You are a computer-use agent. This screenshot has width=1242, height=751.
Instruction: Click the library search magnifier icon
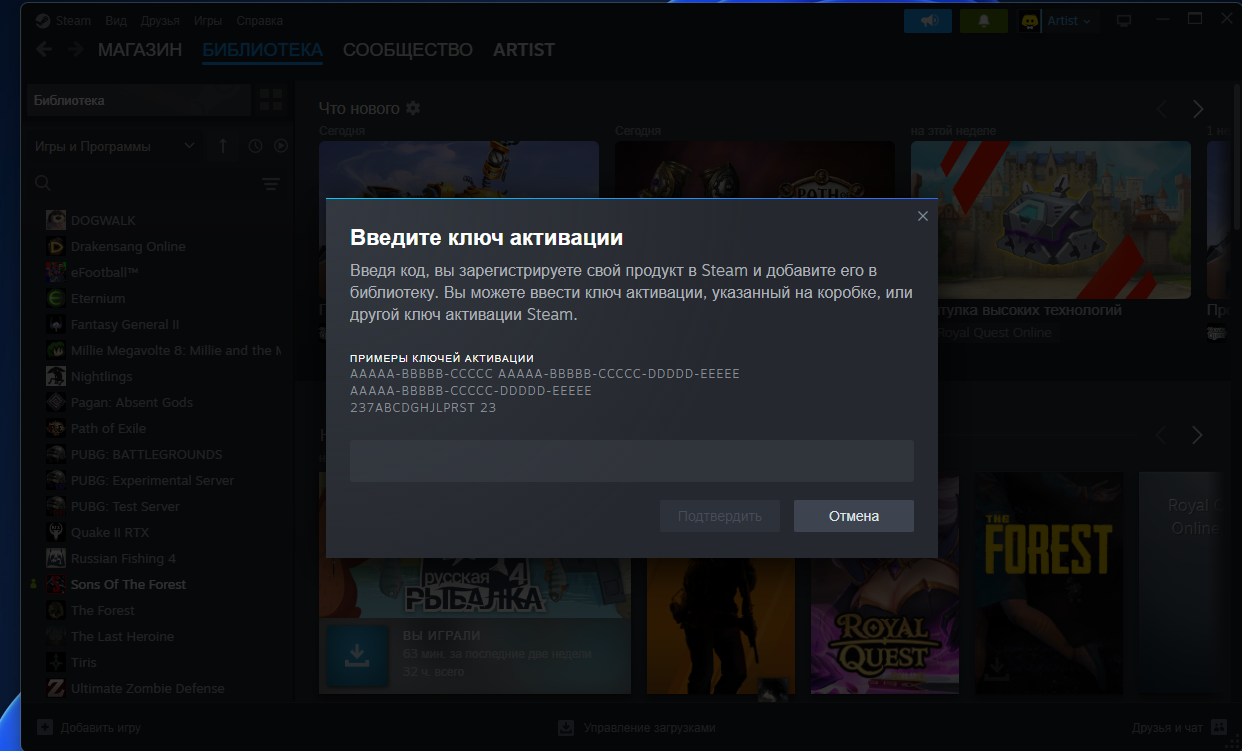point(43,183)
